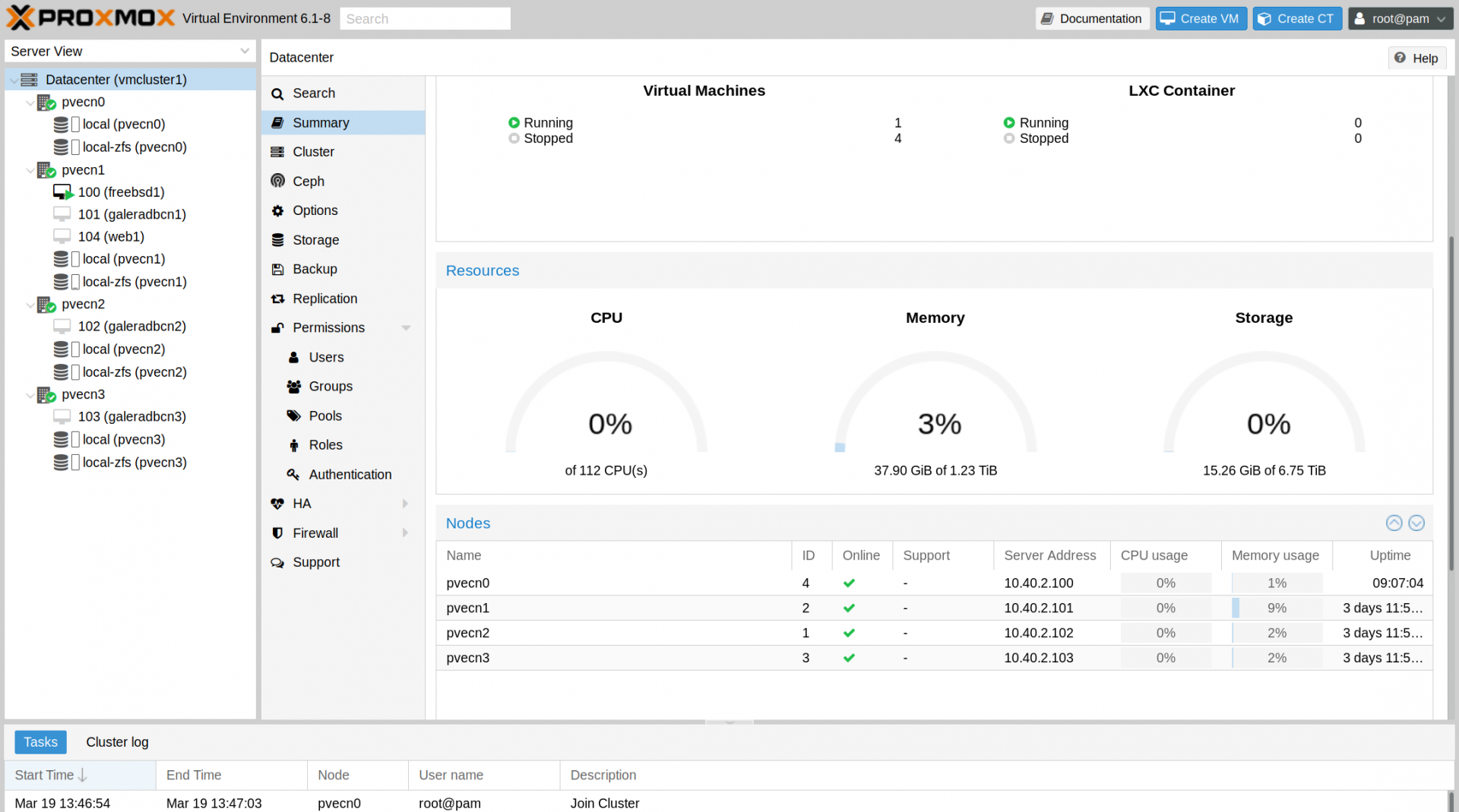Open the Users menu item
The height and width of the screenshot is (812, 1459).
343,357
